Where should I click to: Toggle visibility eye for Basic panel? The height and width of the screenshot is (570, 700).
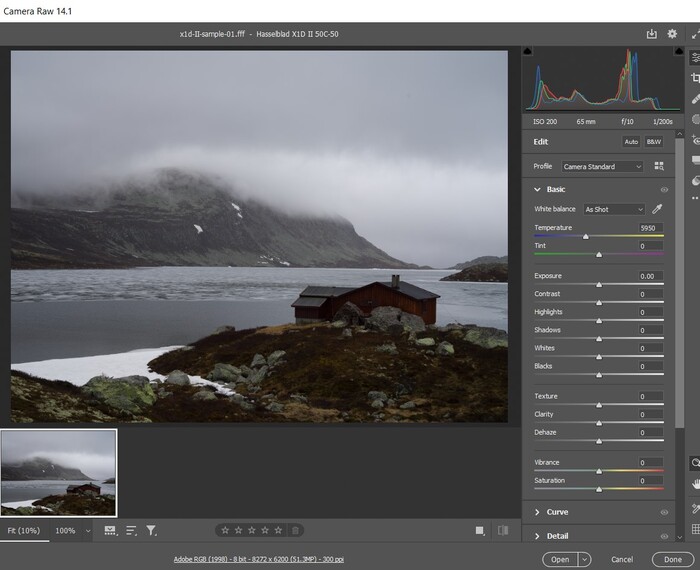point(664,189)
